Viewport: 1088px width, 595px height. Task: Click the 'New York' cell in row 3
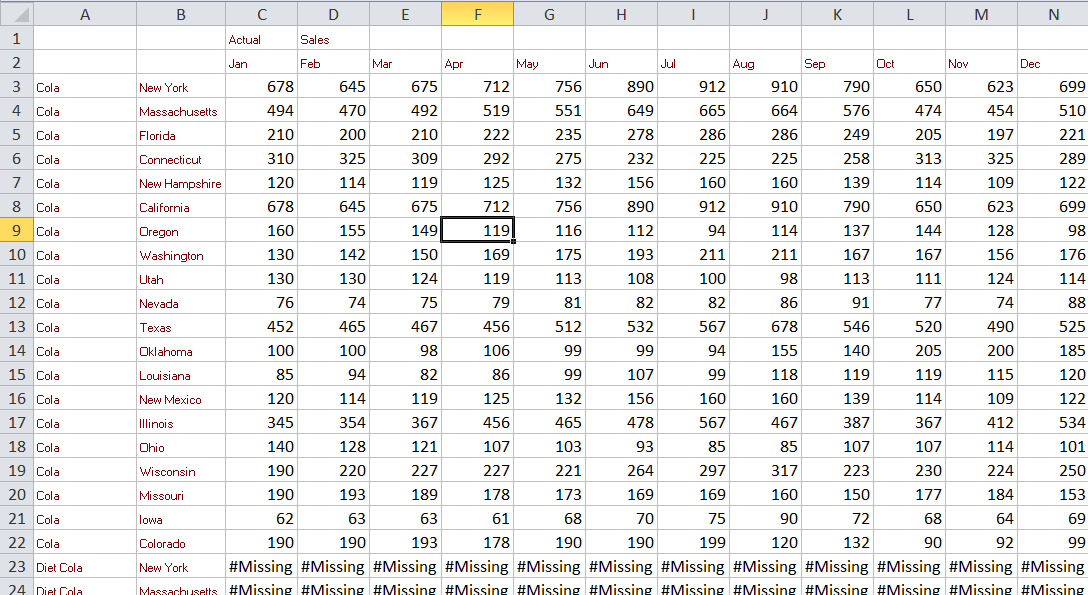(x=181, y=87)
